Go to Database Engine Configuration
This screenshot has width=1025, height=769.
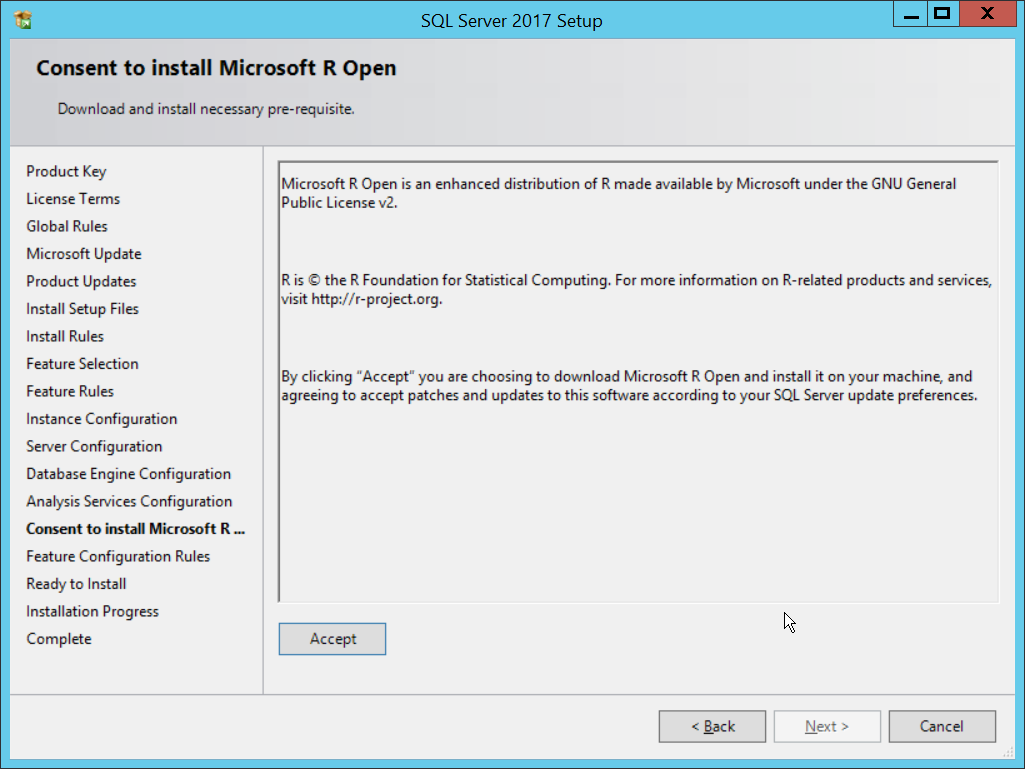pyautogui.click(x=128, y=474)
